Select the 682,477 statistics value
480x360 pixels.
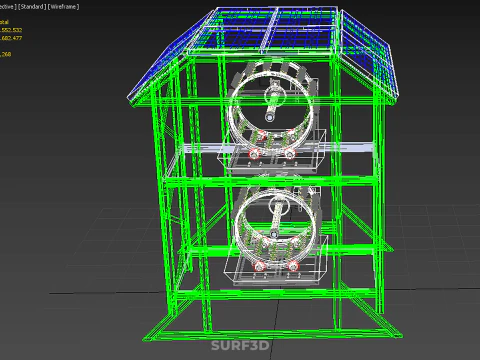pos(11,38)
